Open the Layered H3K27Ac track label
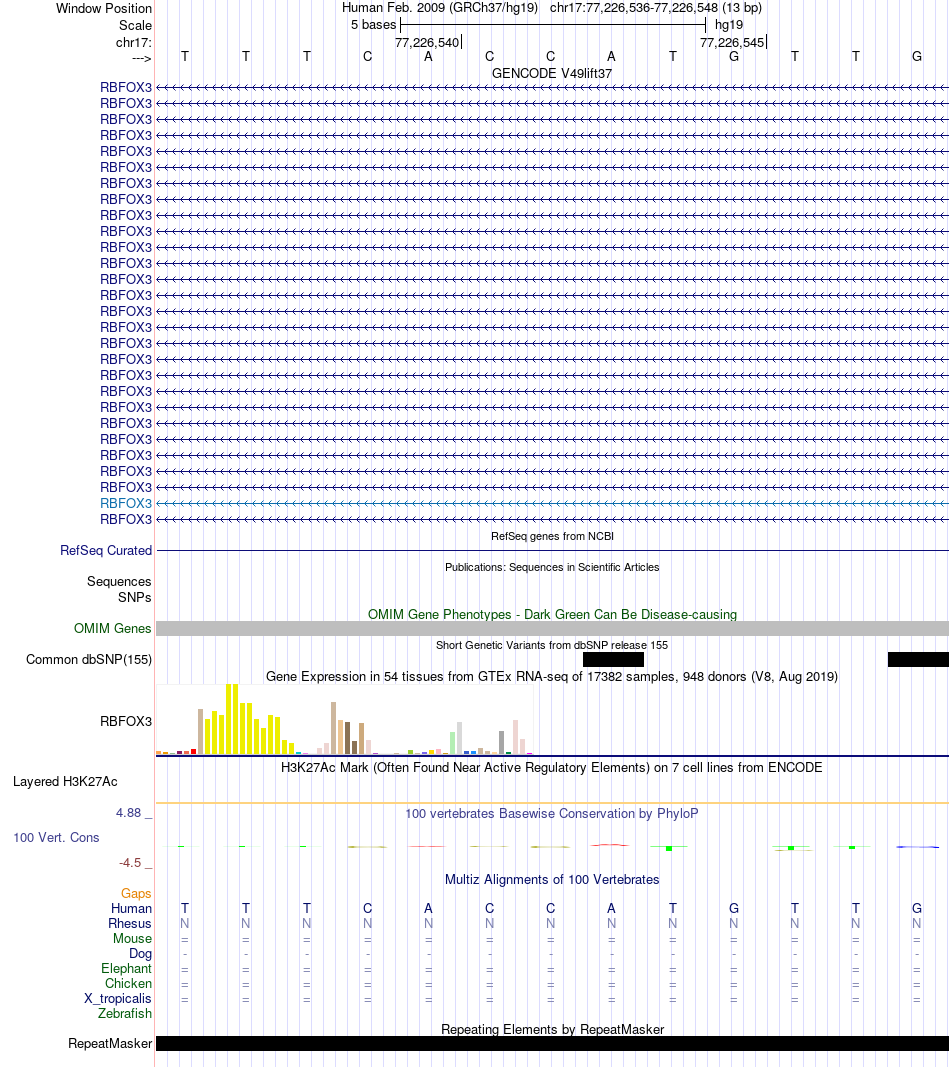 tap(65, 781)
